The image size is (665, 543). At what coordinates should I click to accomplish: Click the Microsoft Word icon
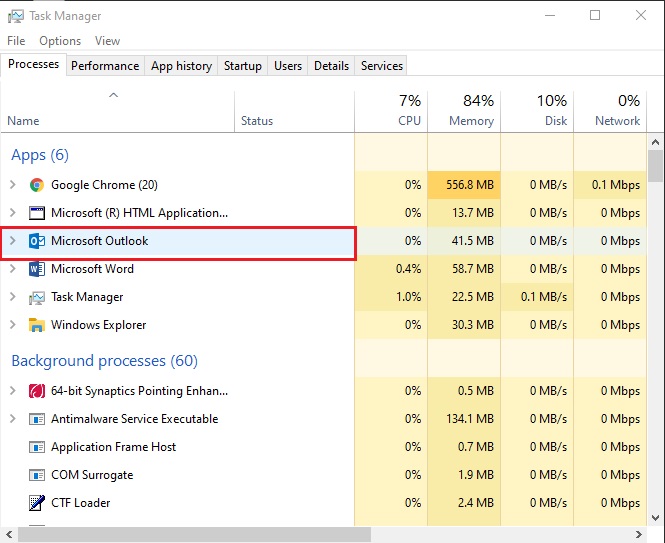37,269
